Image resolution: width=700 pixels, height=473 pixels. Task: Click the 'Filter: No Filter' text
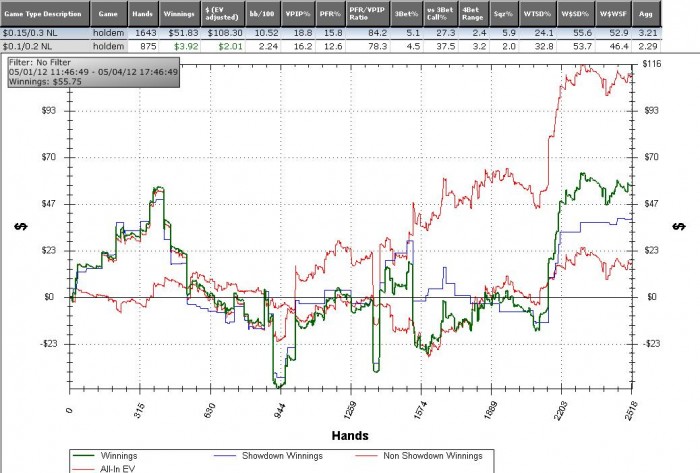40,62
